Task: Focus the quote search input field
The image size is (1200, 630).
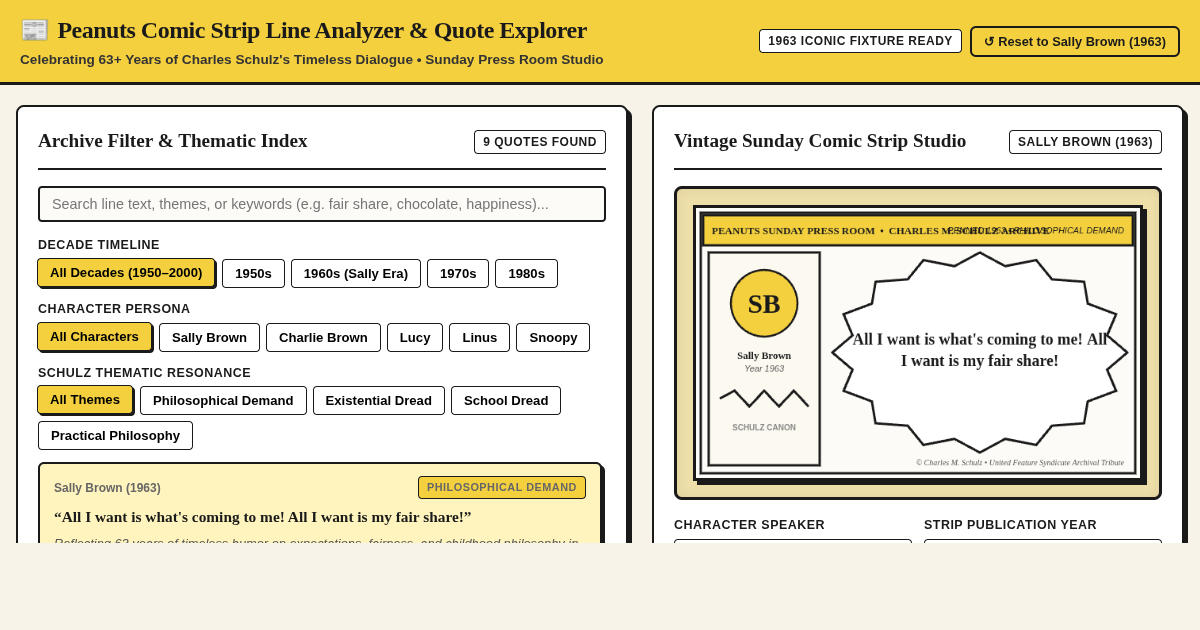Action: 322,204
